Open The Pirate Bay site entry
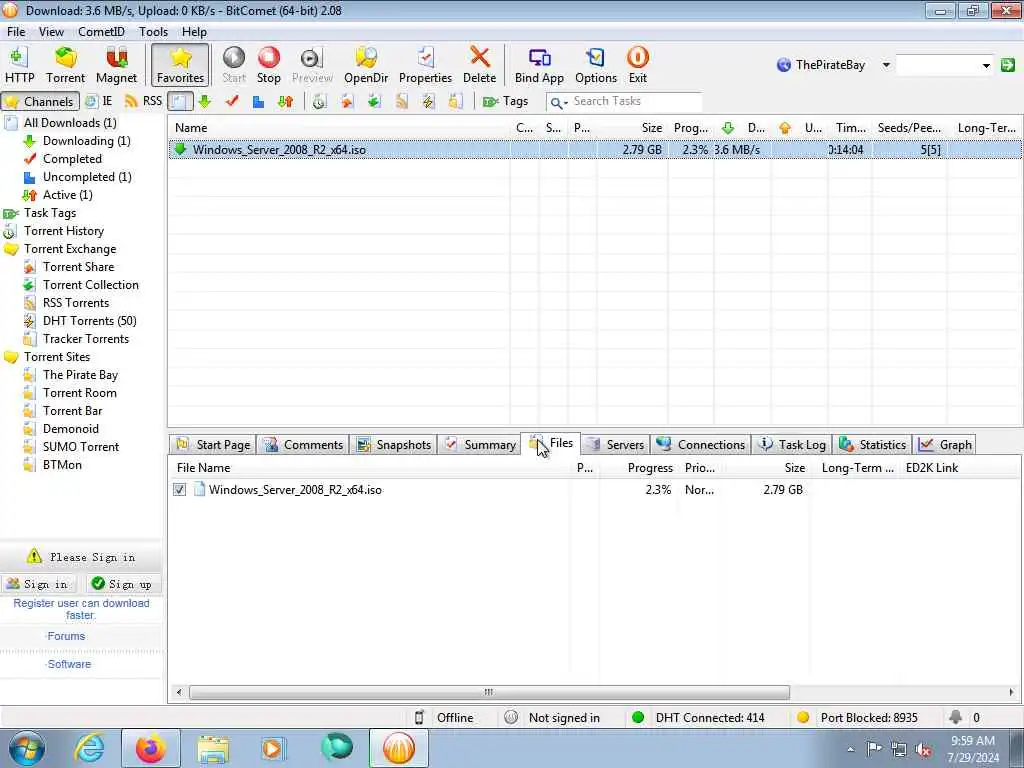This screenshot has width=1024, height=768. pyautogui.click(x=80, y=375)
